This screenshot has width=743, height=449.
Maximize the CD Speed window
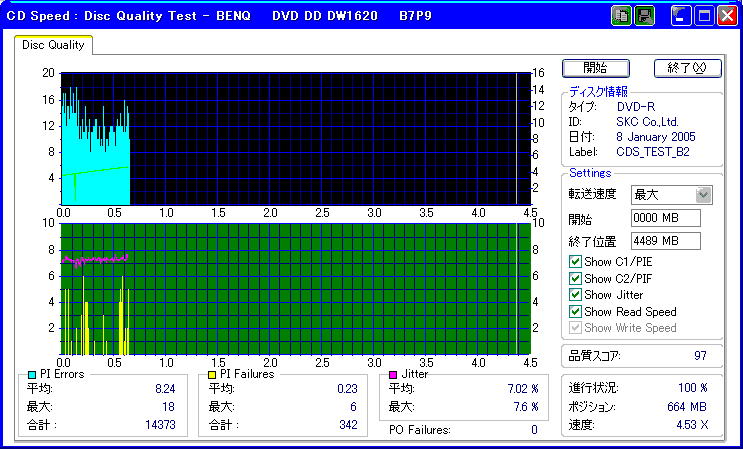click(704, 16)
